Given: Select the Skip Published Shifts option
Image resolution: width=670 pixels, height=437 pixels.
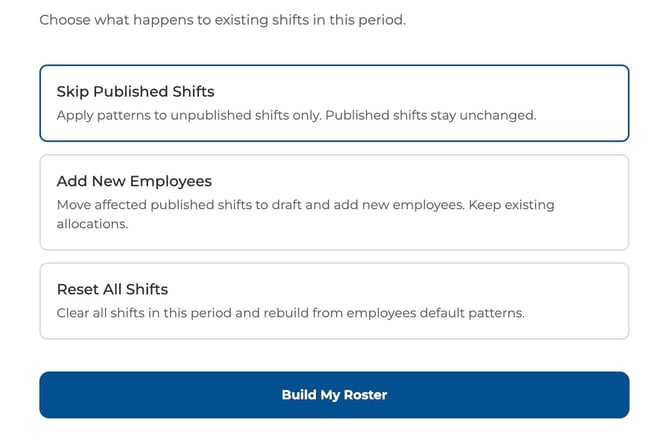Looking at the screenshot, I should (x=334, y=103).
